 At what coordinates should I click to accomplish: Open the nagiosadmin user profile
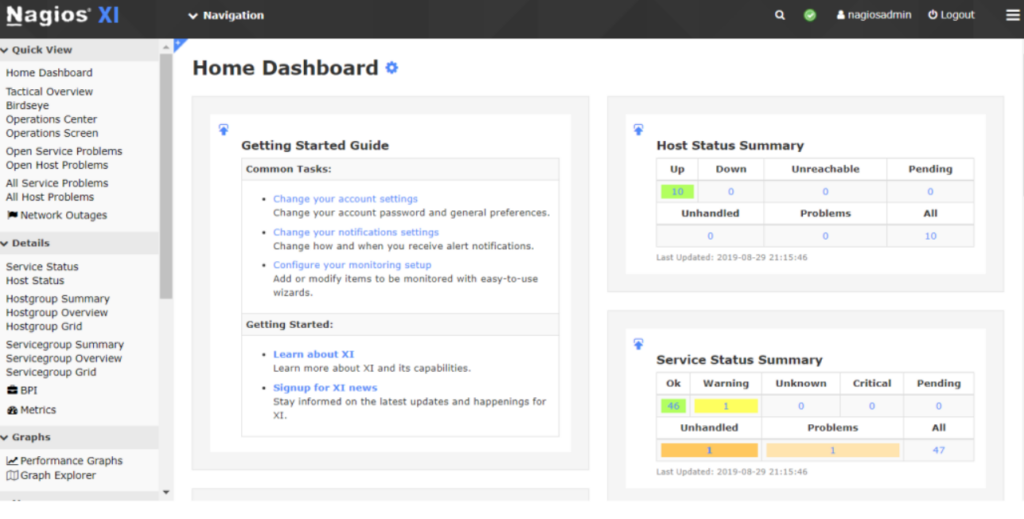tap(874, 15)
